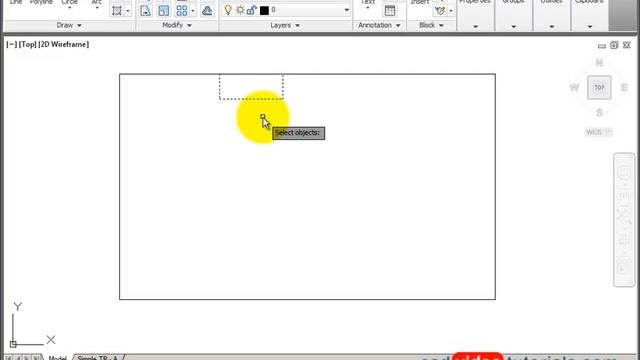Expand the Groups panel
The height and width of the screenshot is (360, 640).
[513, 27]
